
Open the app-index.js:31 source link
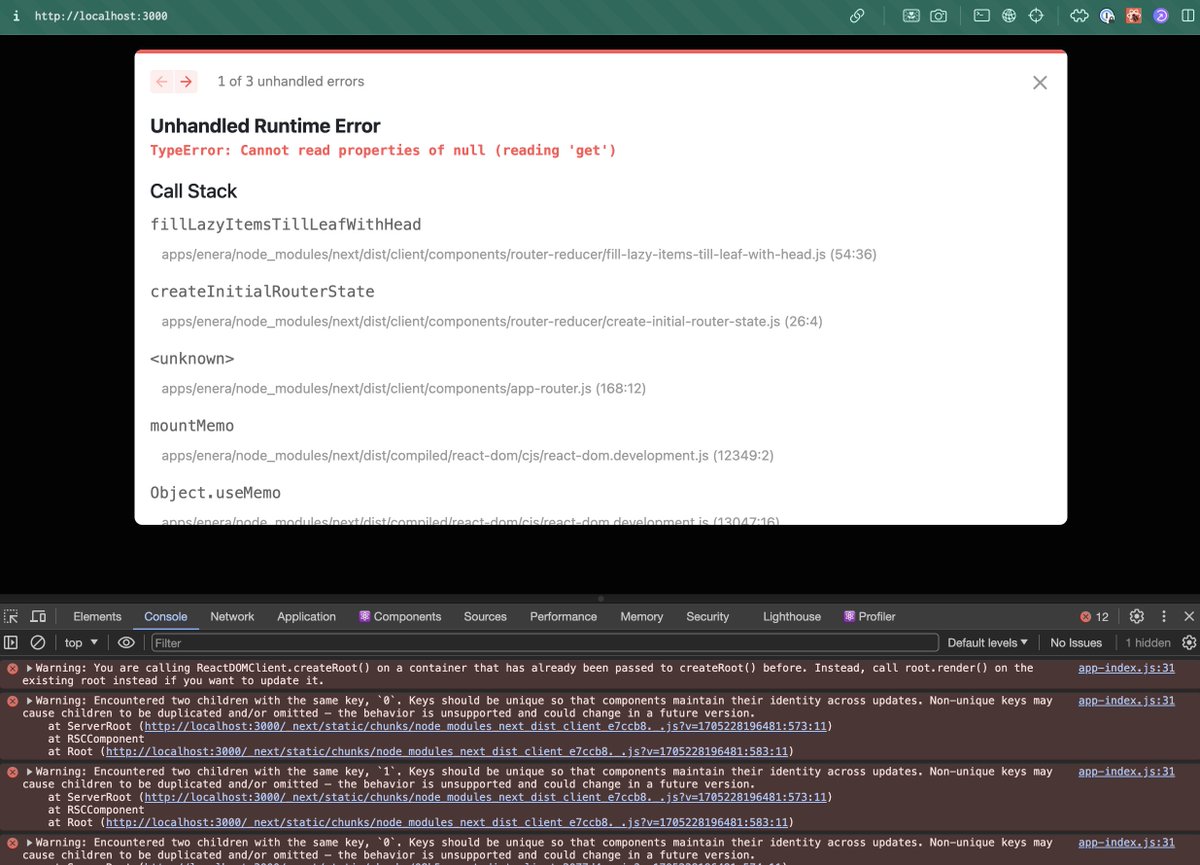(1126, 667)
